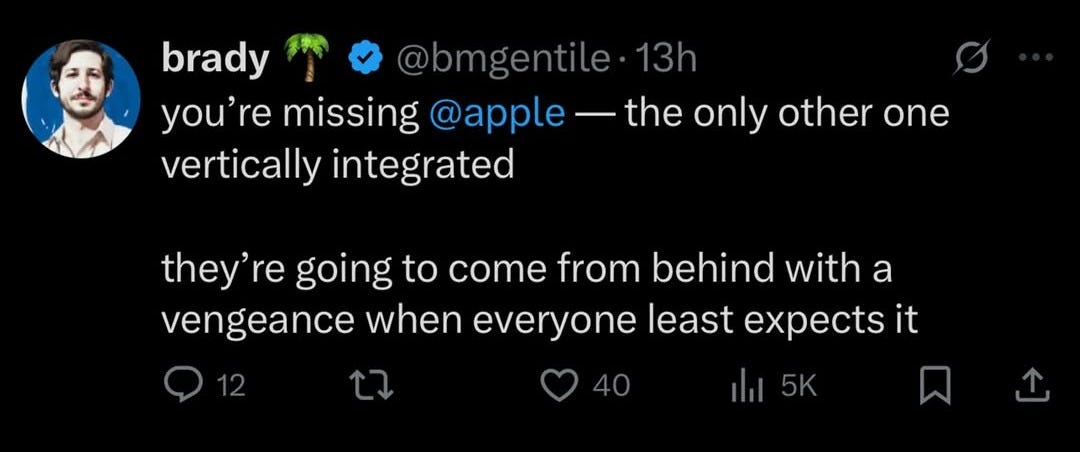Click the like count 40

click(611, 386)
